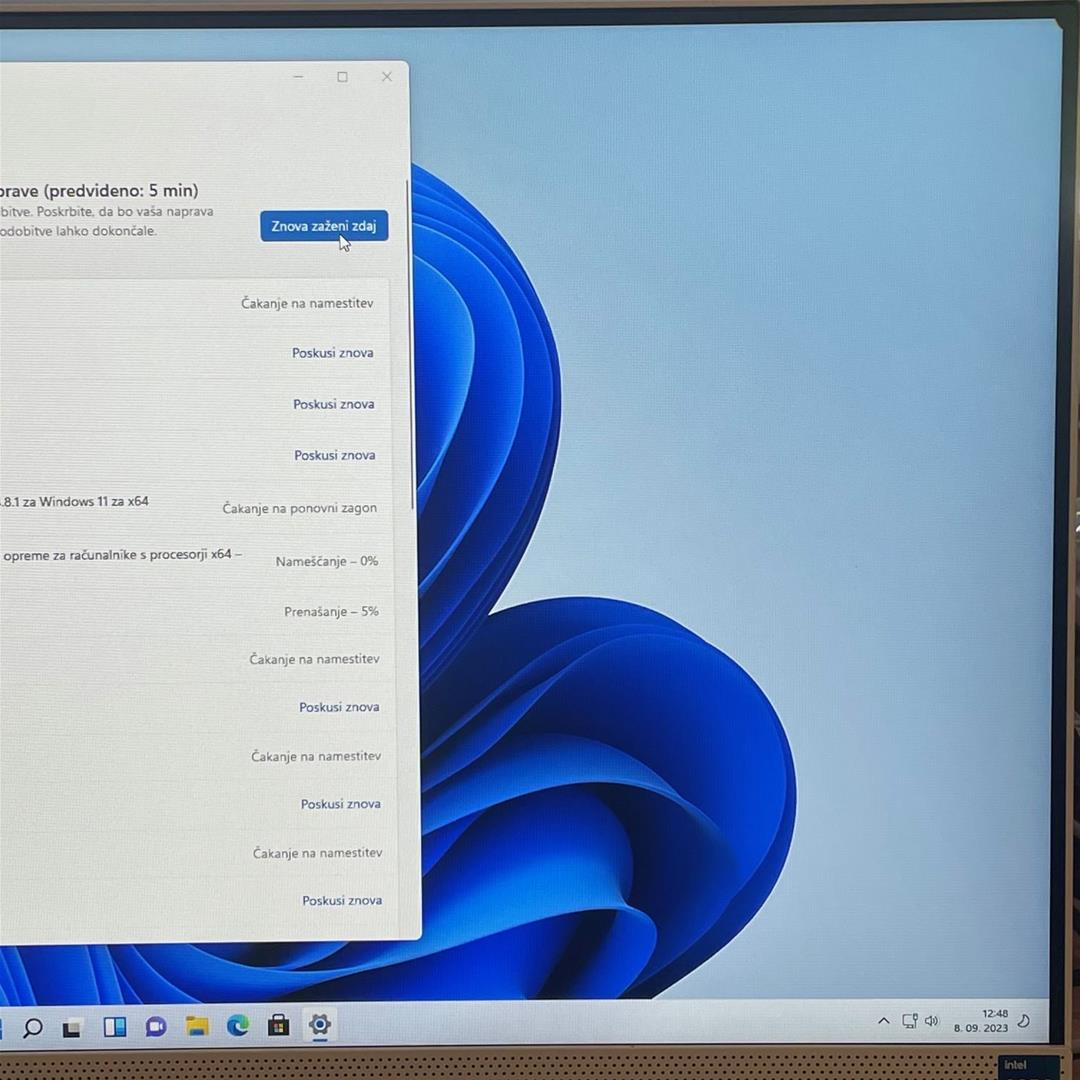The image size is (1080, 1080).
Task: Close the Windows Update settings window
Action: pos(386,77)
